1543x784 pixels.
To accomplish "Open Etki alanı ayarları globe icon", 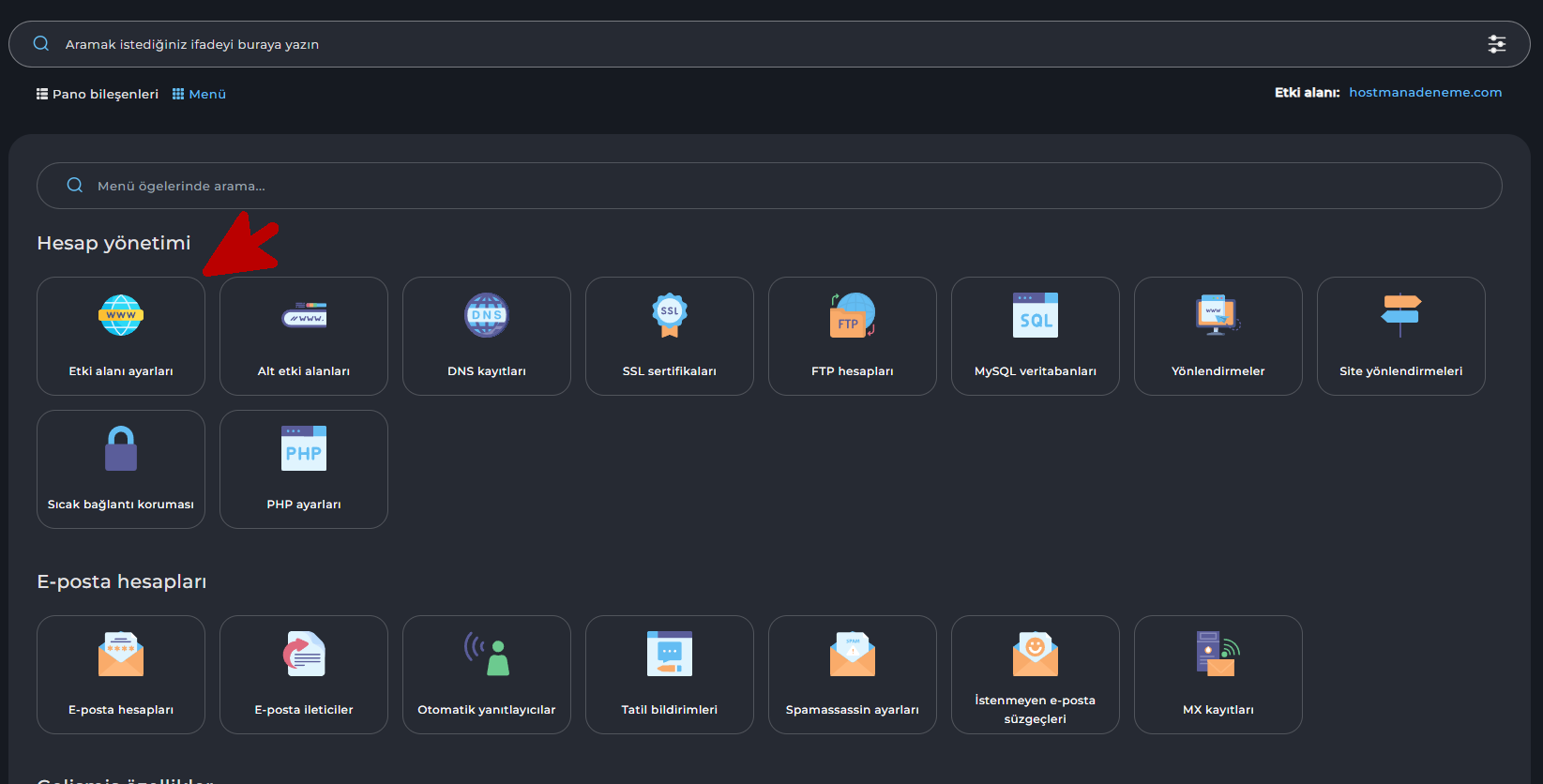I will 121,315.
